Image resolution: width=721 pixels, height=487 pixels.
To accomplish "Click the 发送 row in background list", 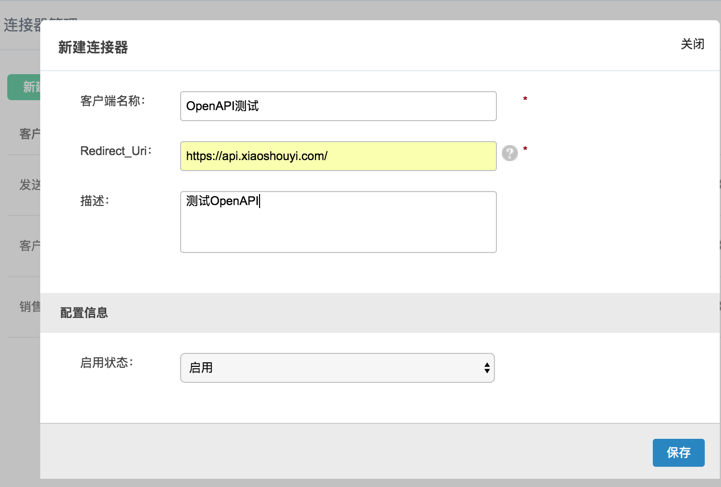I will click(x=30, y=185).
